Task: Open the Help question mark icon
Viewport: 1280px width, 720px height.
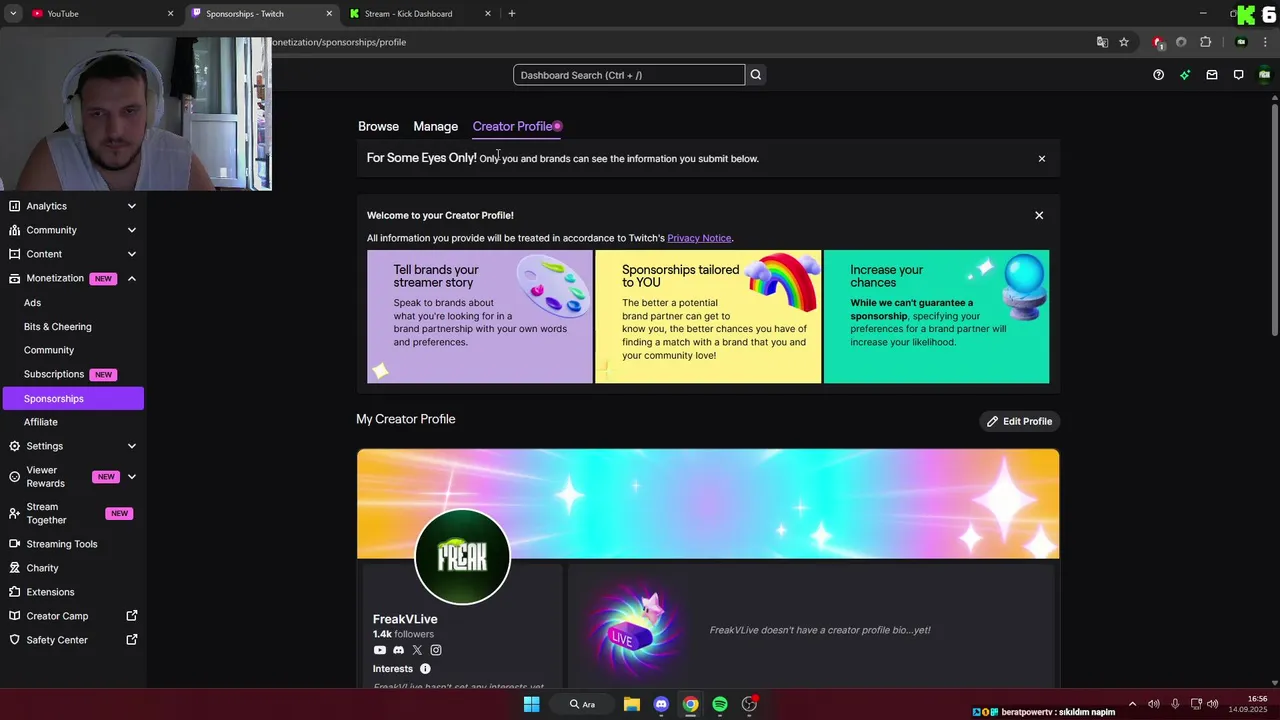Action: pyautogui.click(x=1158, y=75)
